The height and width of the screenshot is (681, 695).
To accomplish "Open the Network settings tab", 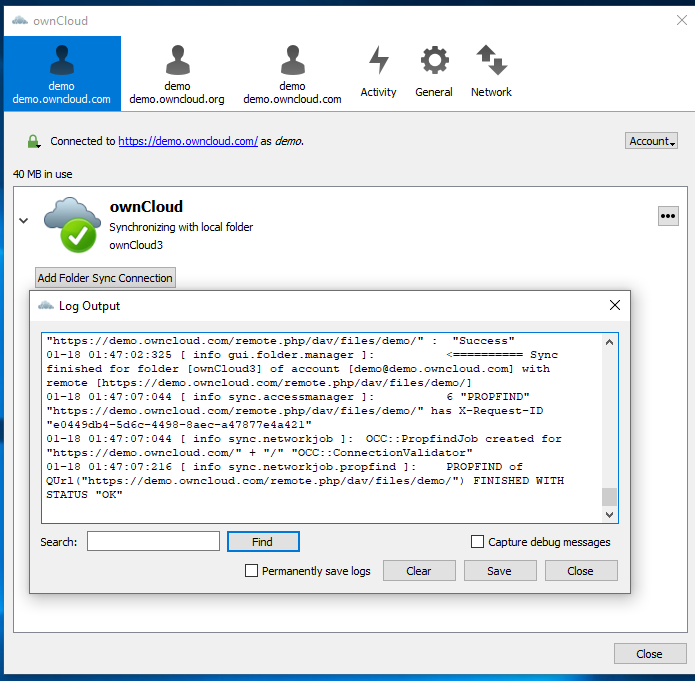I will (x=491, y=71).
